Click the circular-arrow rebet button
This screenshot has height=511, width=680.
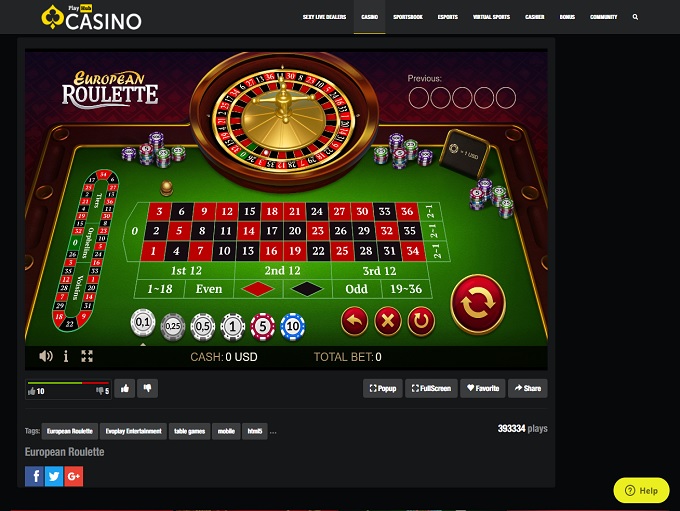point(421,321)
